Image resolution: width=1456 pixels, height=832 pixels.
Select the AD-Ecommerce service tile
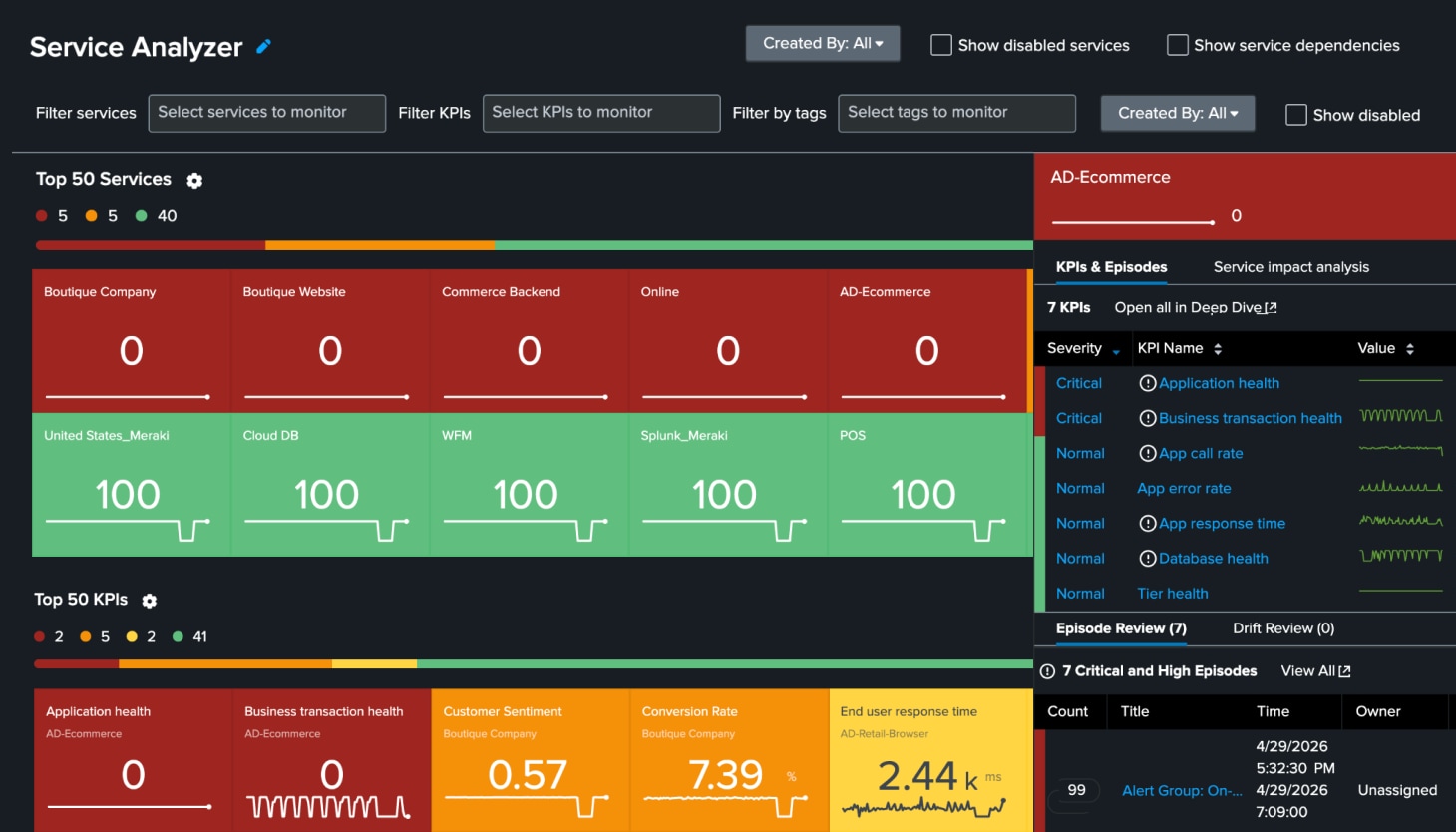tap(927, 341)
